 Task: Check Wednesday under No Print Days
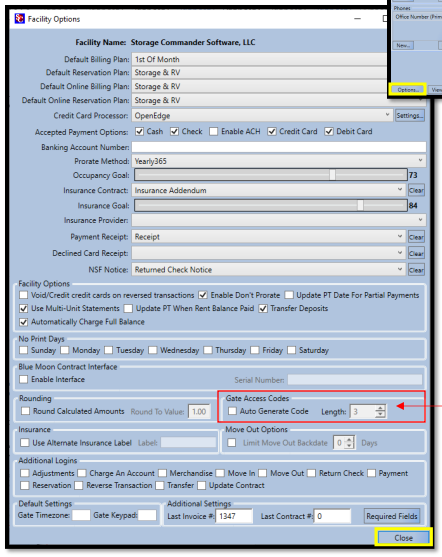click(152, 350)
